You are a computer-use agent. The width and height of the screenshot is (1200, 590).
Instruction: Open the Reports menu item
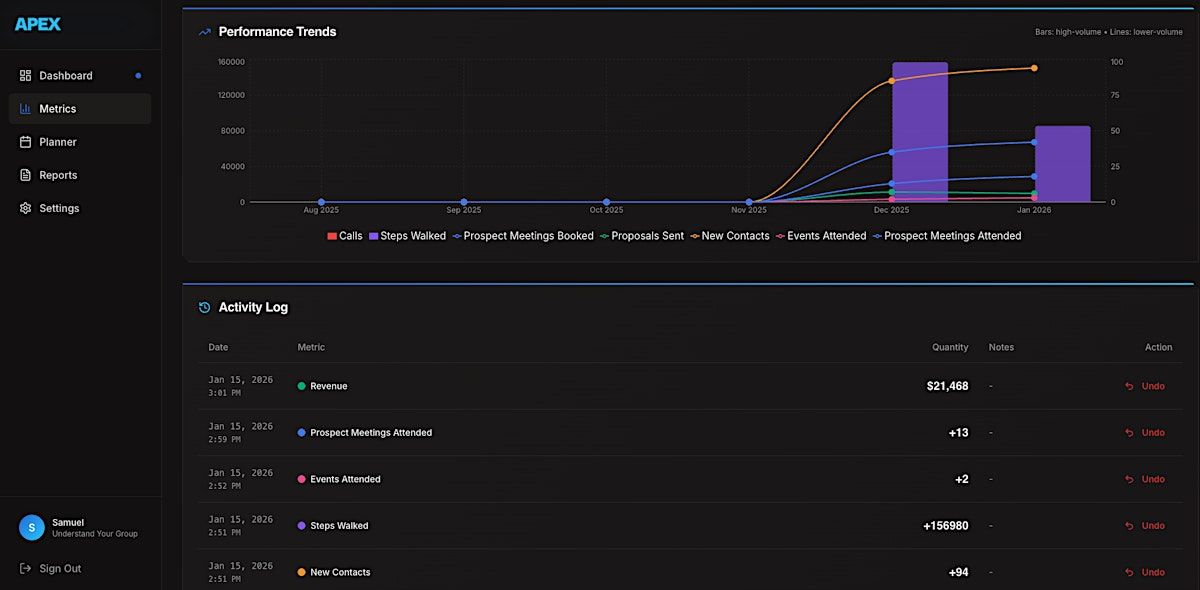[x=58, y=175]
